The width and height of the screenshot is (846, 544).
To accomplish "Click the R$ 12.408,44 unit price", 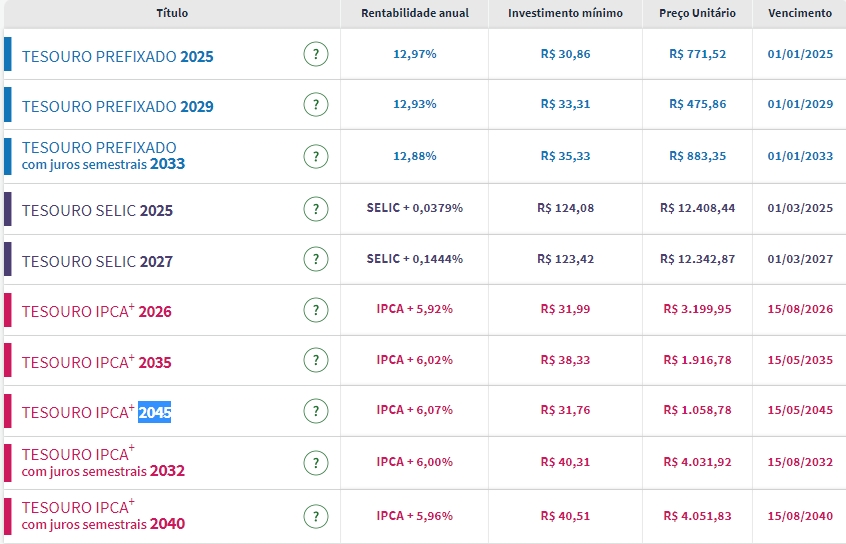I will 697,208.
